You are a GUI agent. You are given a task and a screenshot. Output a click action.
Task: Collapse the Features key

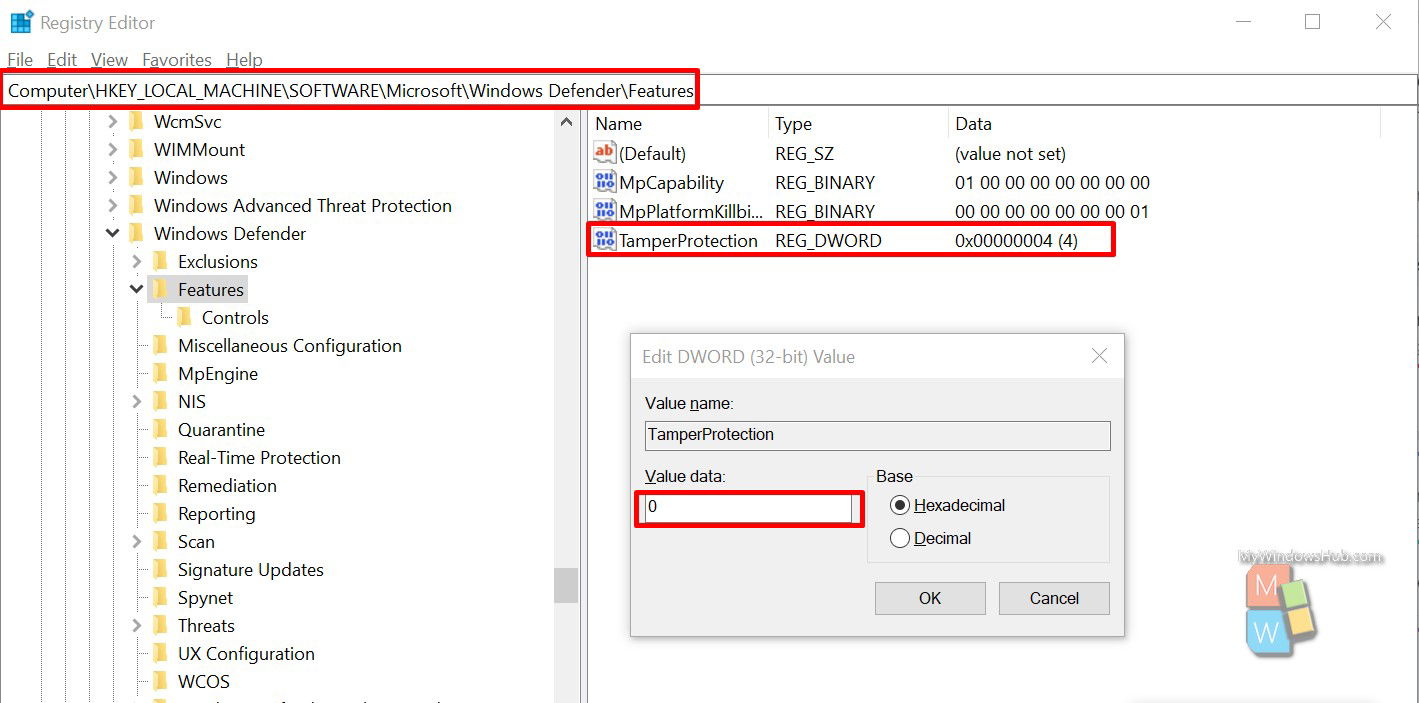[137, 290]
